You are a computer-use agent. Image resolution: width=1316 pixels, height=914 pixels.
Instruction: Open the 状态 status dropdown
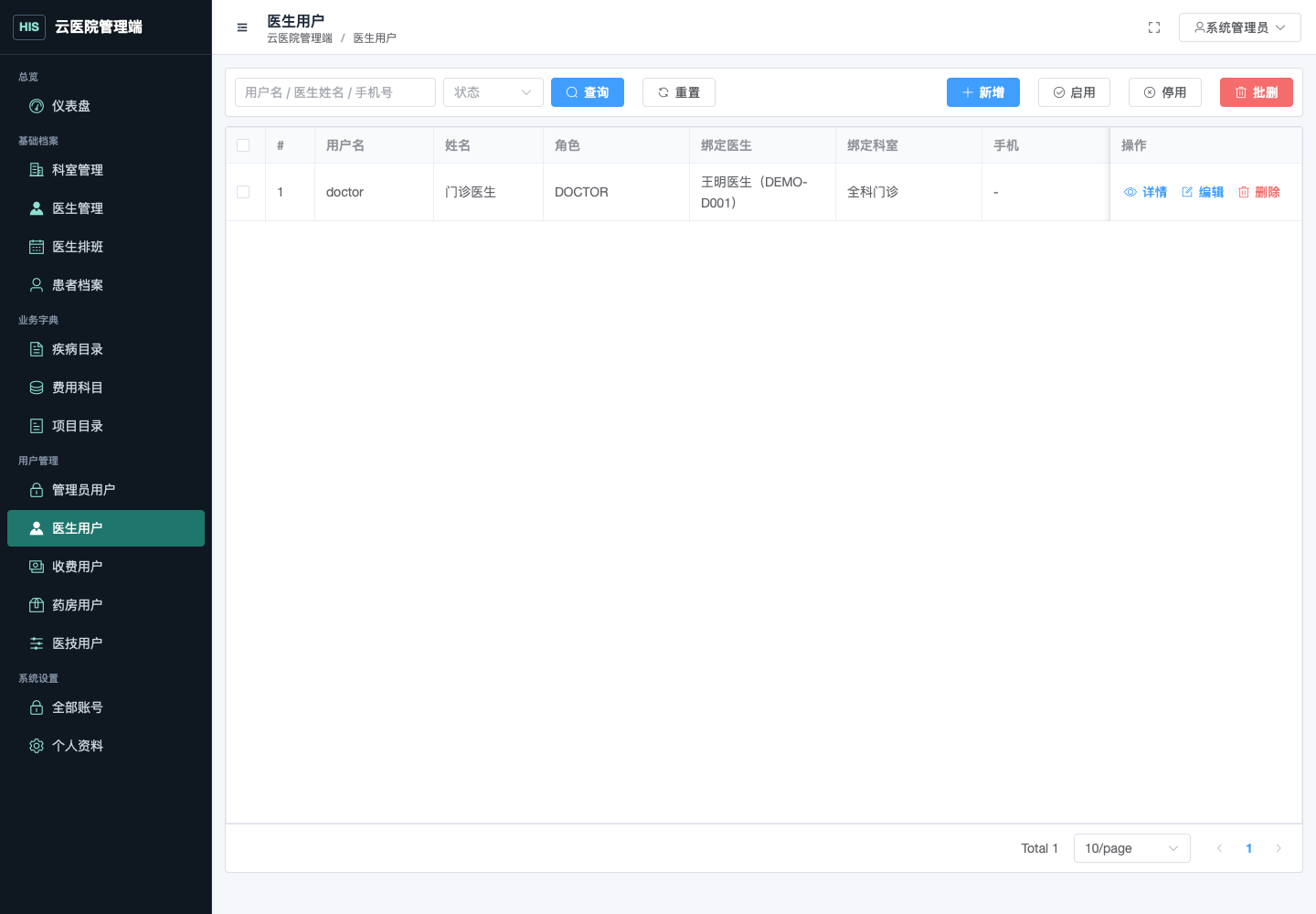[493, 92]
